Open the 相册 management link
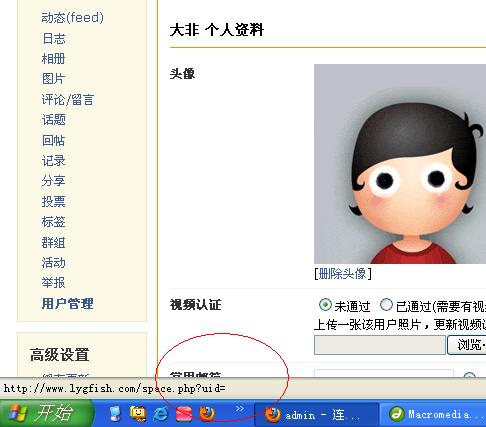This screenshot has height=427, width=486. (x=53, y=59)
